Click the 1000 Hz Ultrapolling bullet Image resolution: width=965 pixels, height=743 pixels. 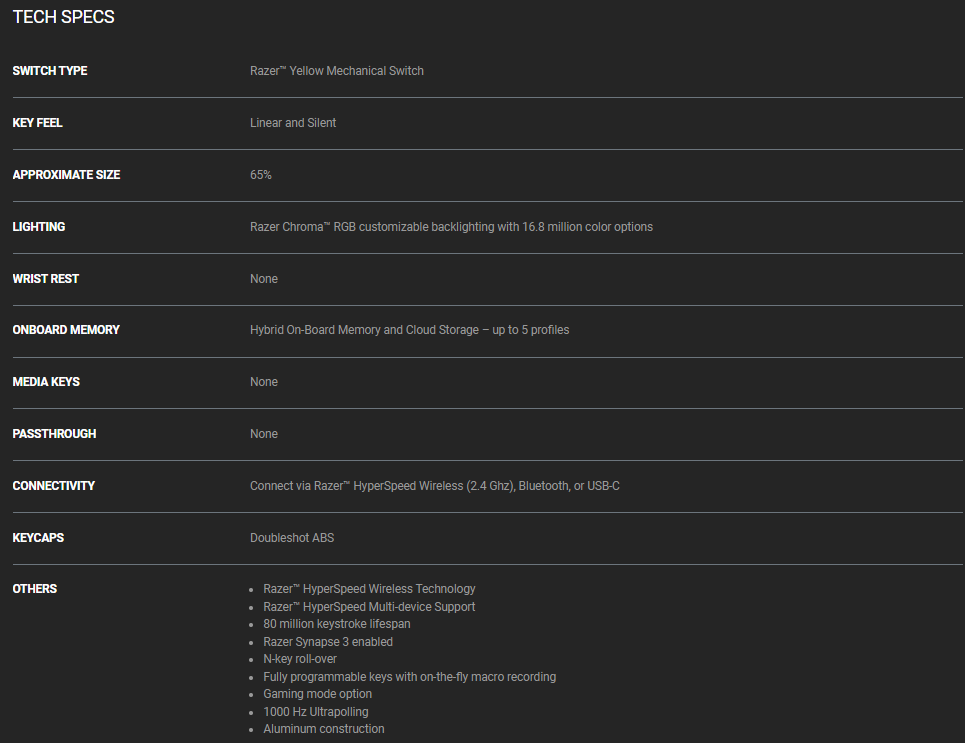tap(316, 712)
